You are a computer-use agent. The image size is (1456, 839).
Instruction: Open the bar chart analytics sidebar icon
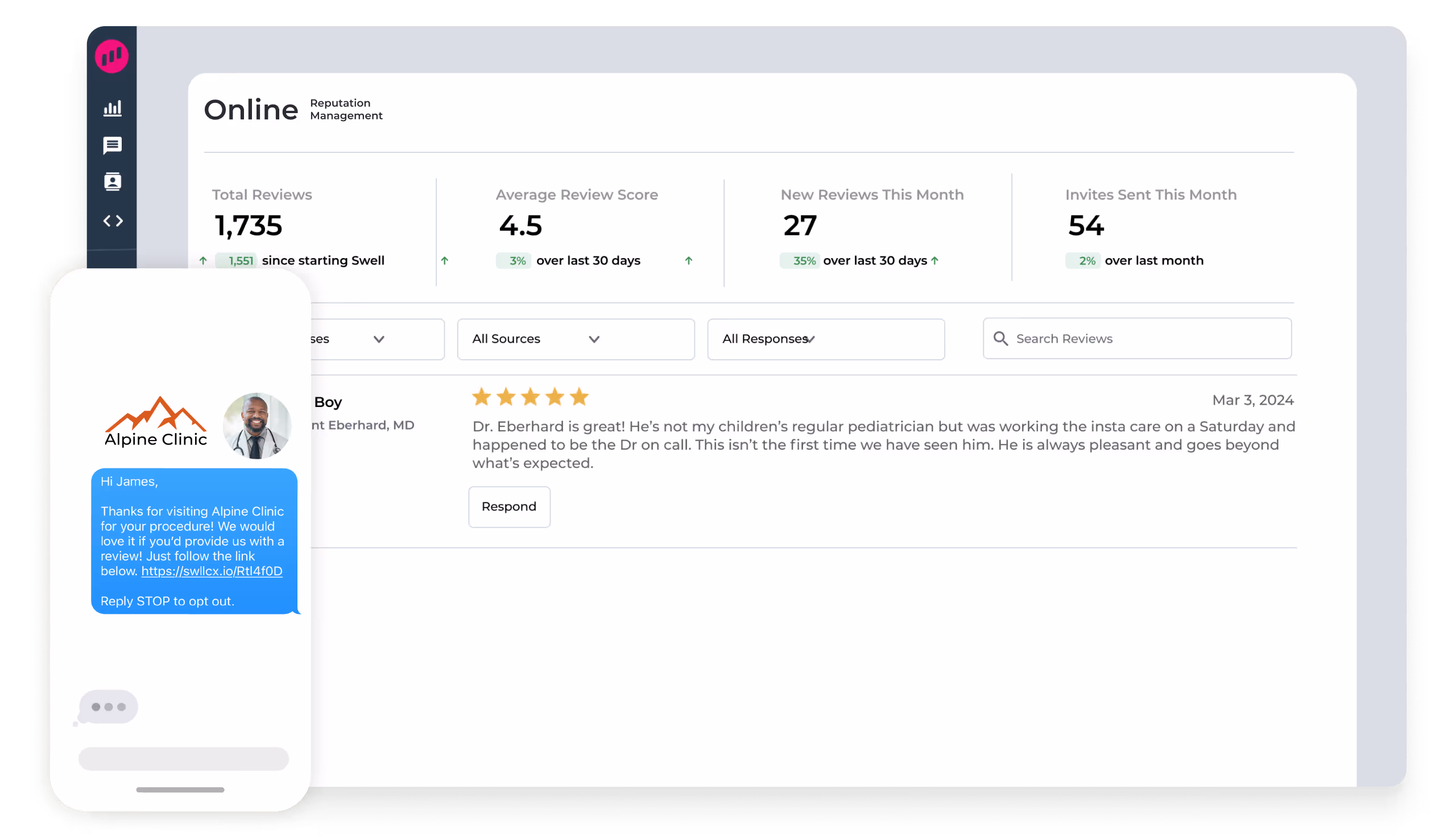[x=113, y=109]
